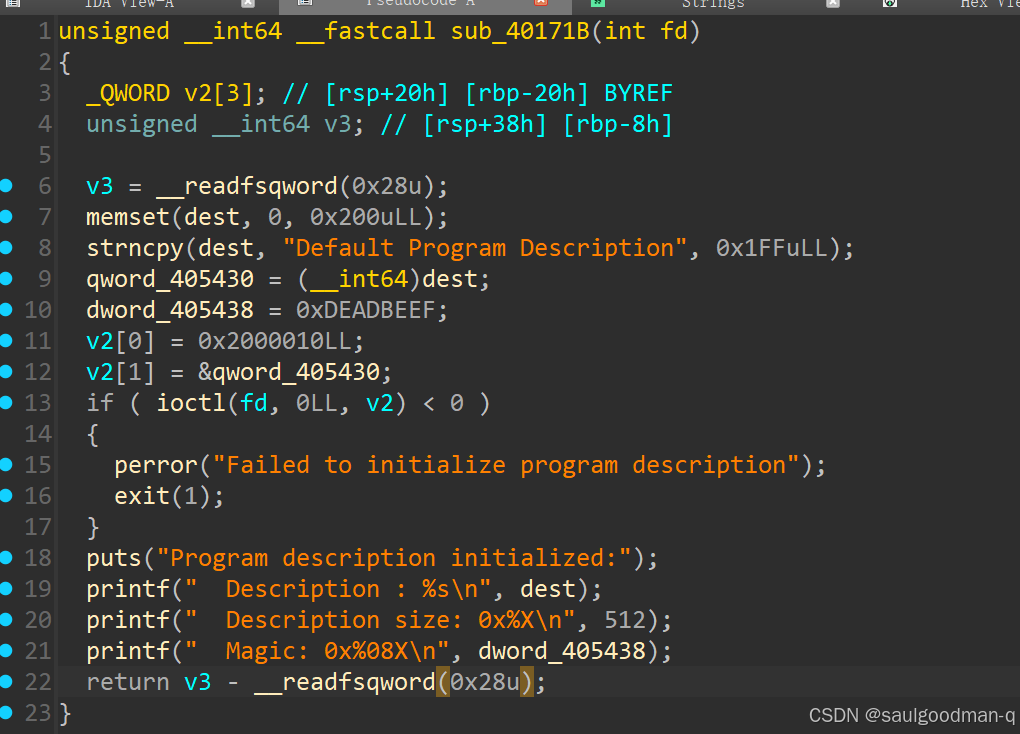Toggle breakpoint dot on line 23
Viewport: 1020px width, 734px height.
[x=6, y=713]
